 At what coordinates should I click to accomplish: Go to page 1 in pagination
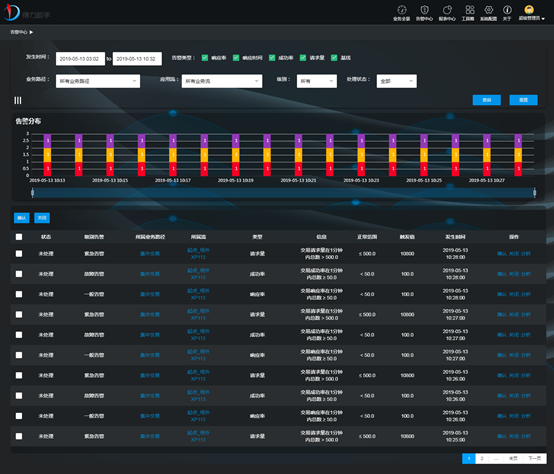pos(469,458)
